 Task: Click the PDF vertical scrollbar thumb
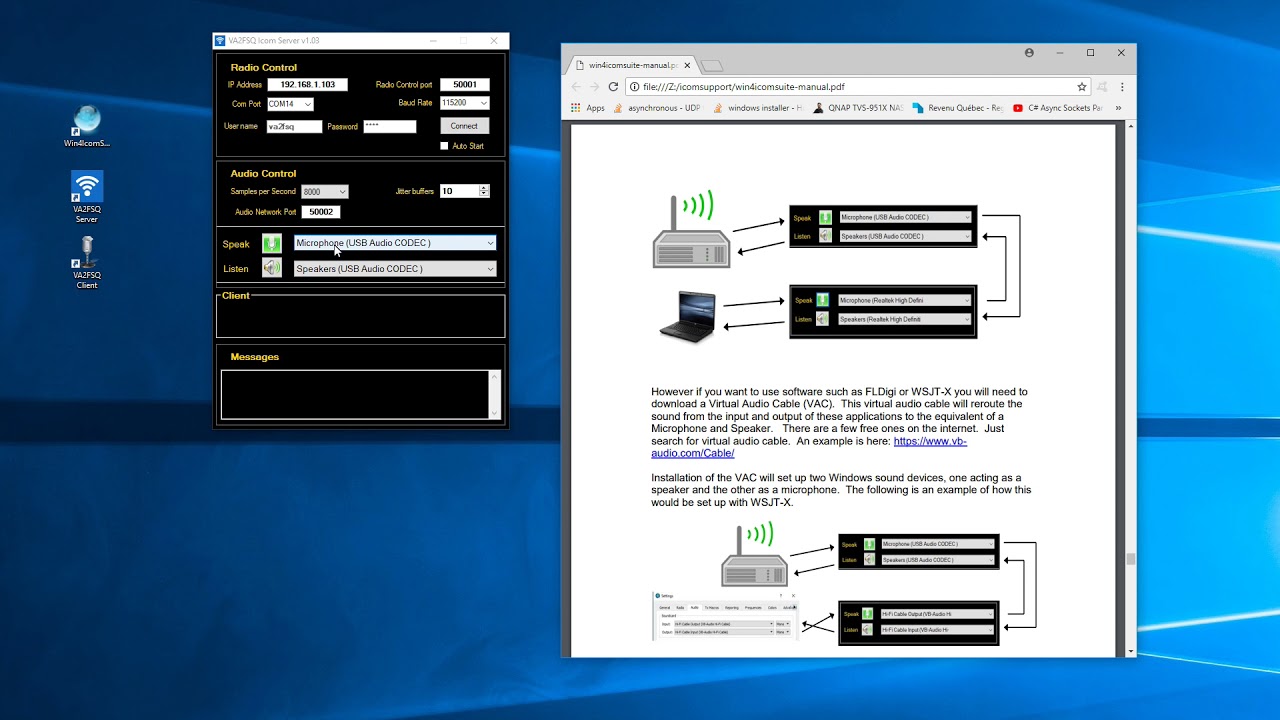coord(1131,559)
